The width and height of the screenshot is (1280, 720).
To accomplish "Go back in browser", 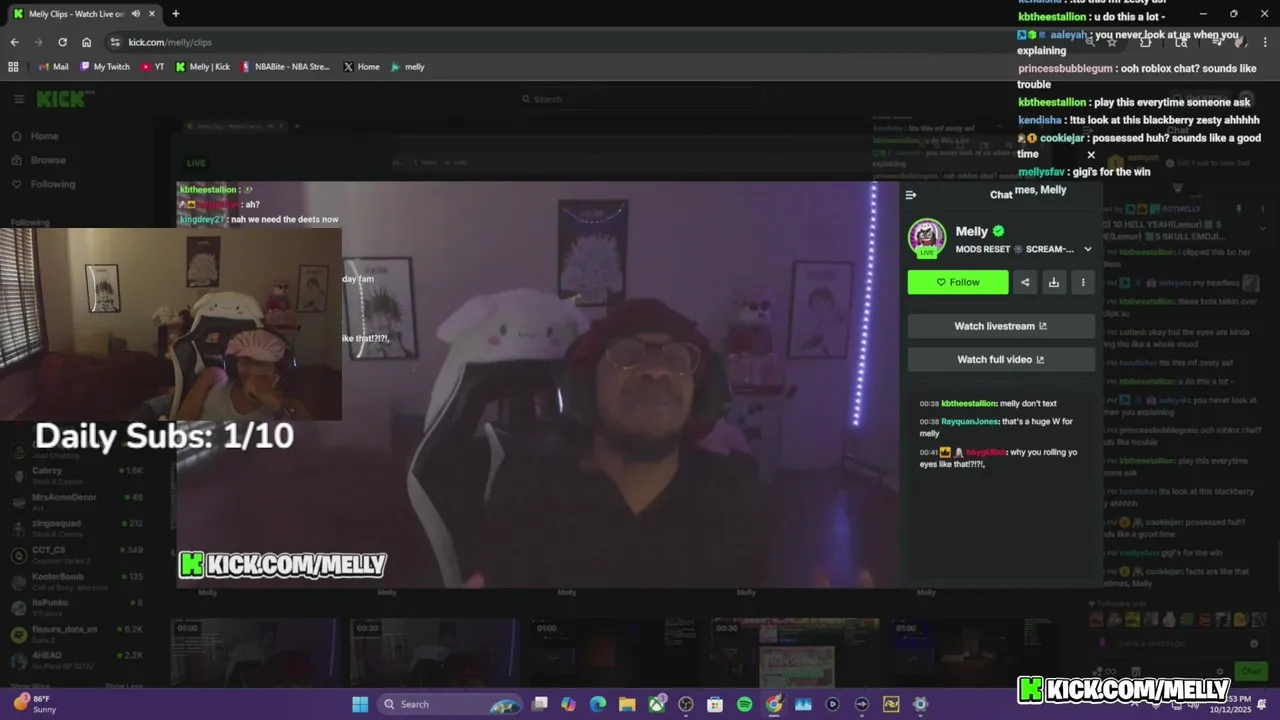I will click(x=14, y=42).
